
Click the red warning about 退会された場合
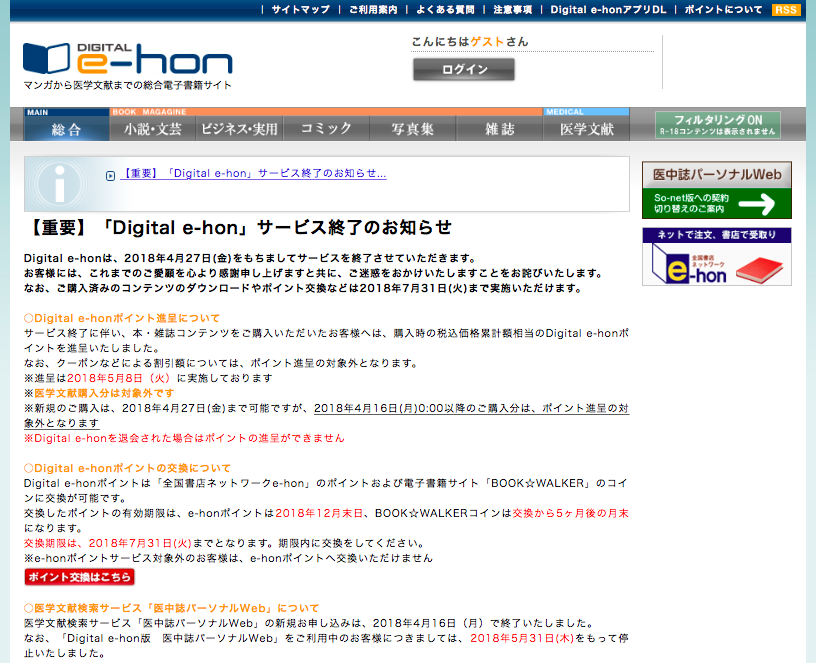[184, 438]
